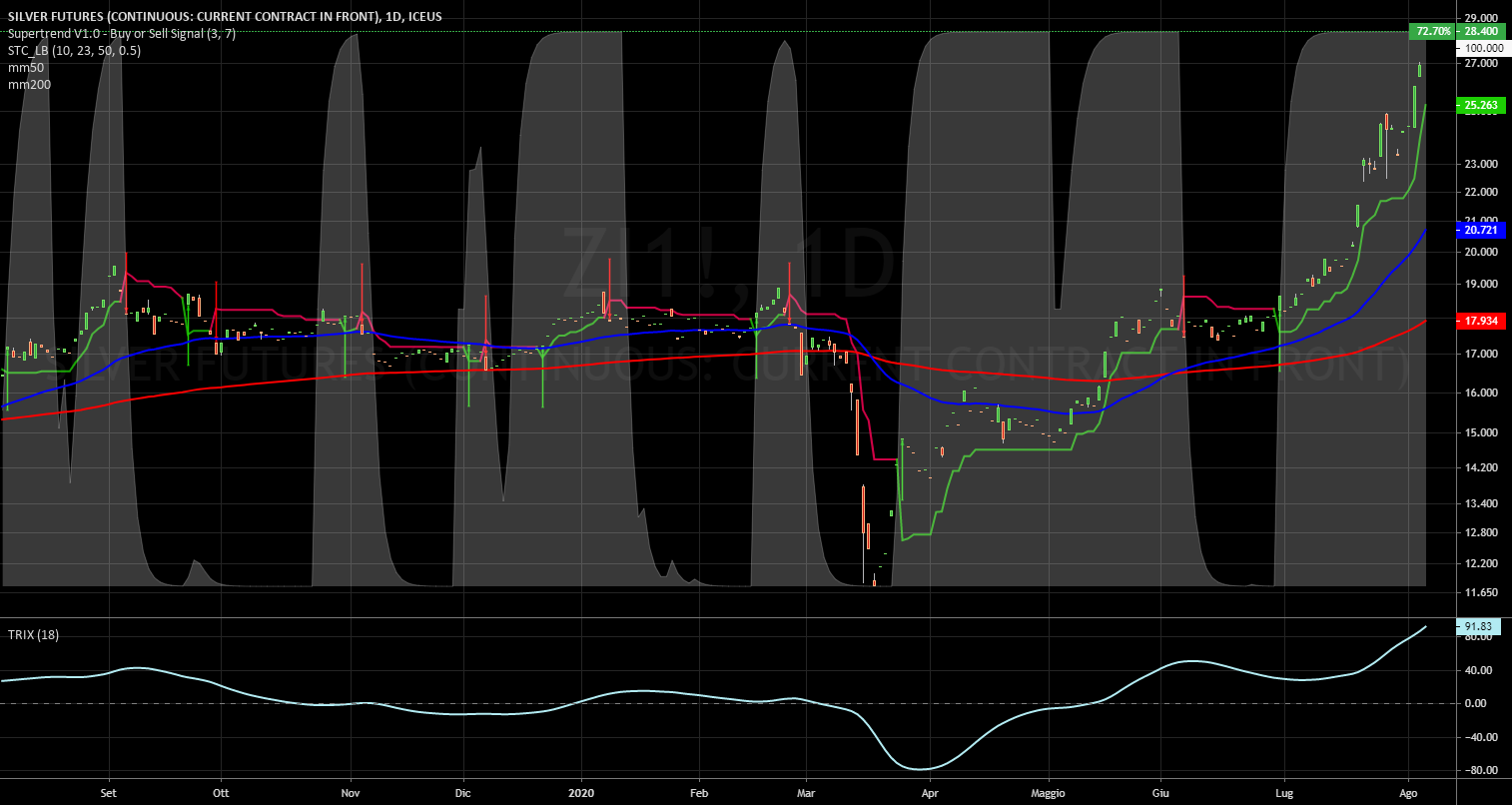Click 16.000 on the price axis

point(1483,393)
